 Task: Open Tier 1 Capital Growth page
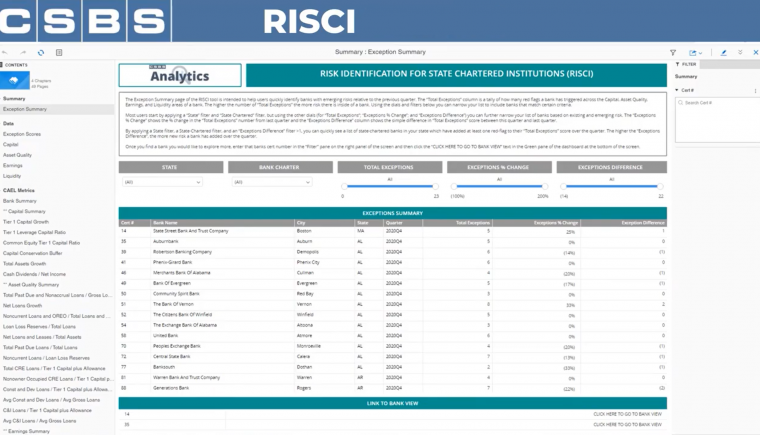(26, 222)
